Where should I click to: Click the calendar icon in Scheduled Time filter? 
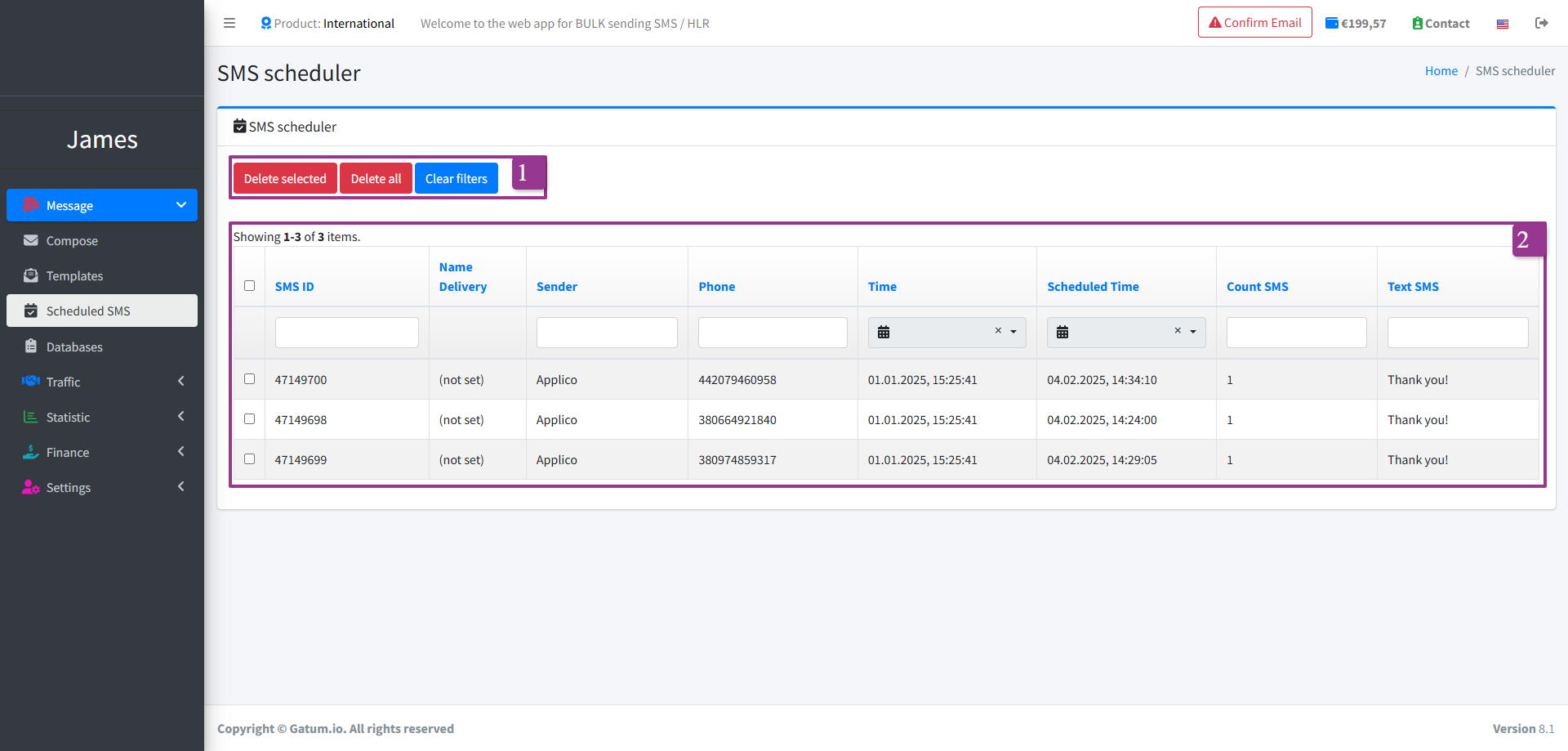[x=1062, y=332]
